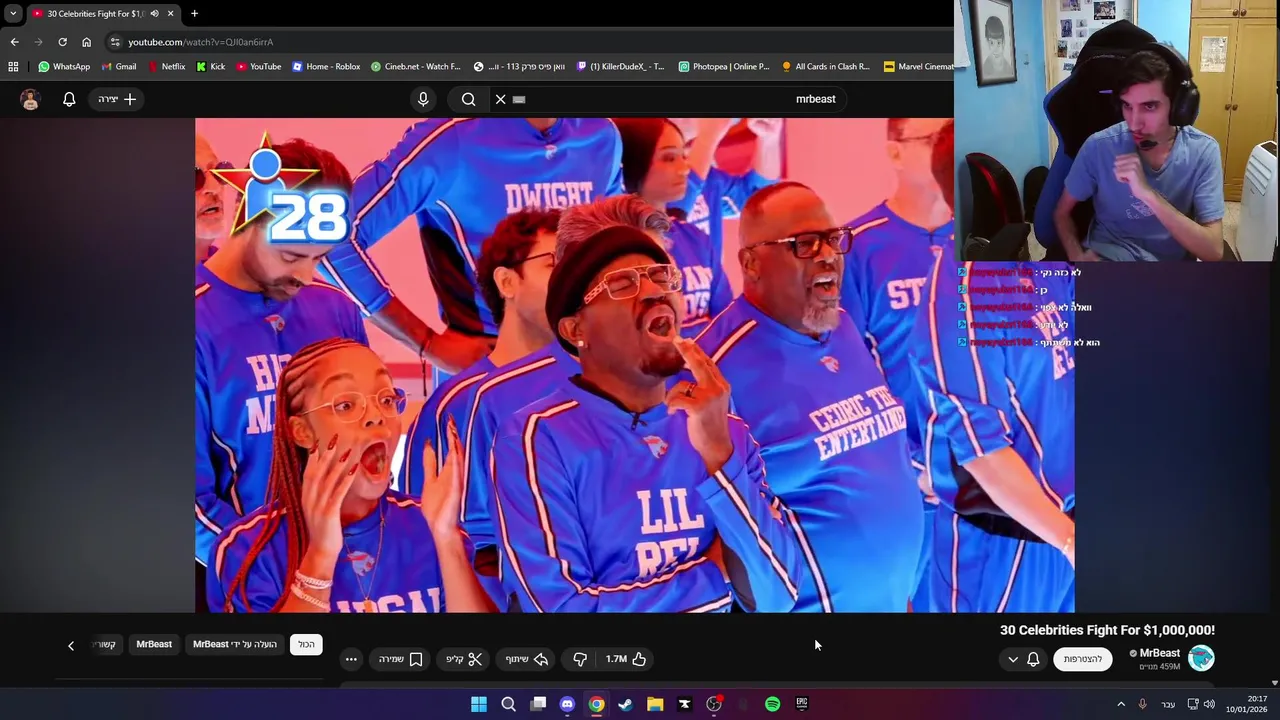Open the Gmail bookmark

(119, 67)
